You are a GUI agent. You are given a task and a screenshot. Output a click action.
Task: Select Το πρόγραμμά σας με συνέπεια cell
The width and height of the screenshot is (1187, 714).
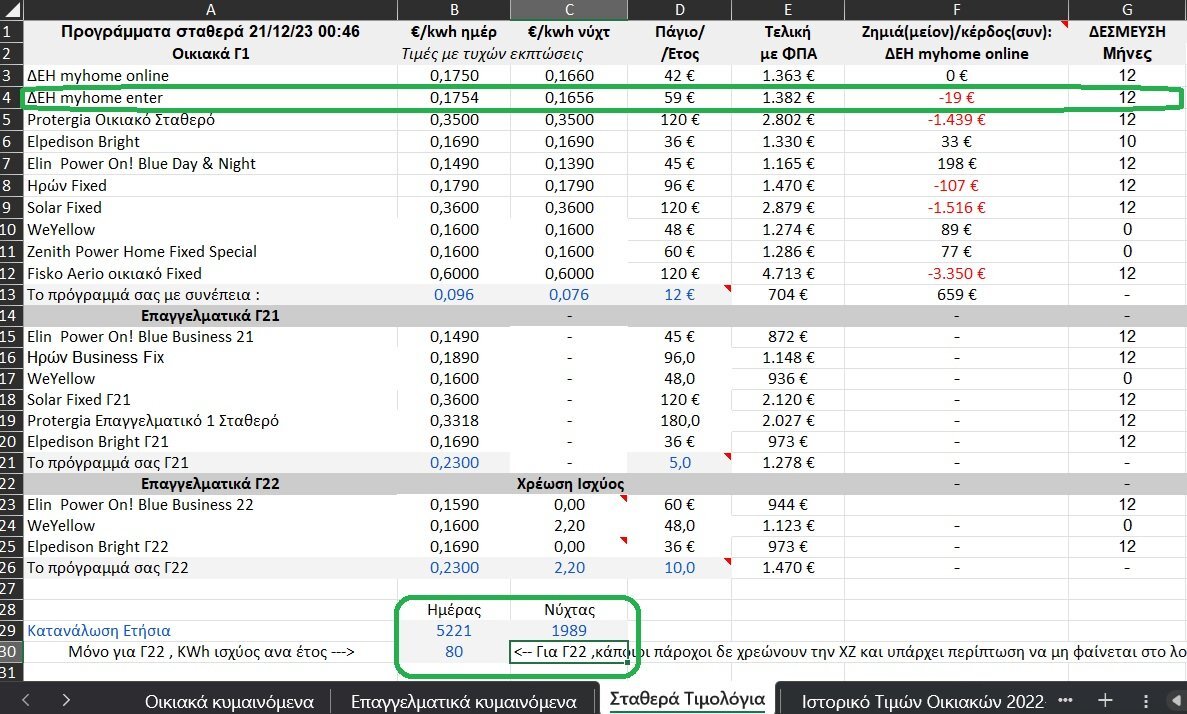tap(210, 295)
